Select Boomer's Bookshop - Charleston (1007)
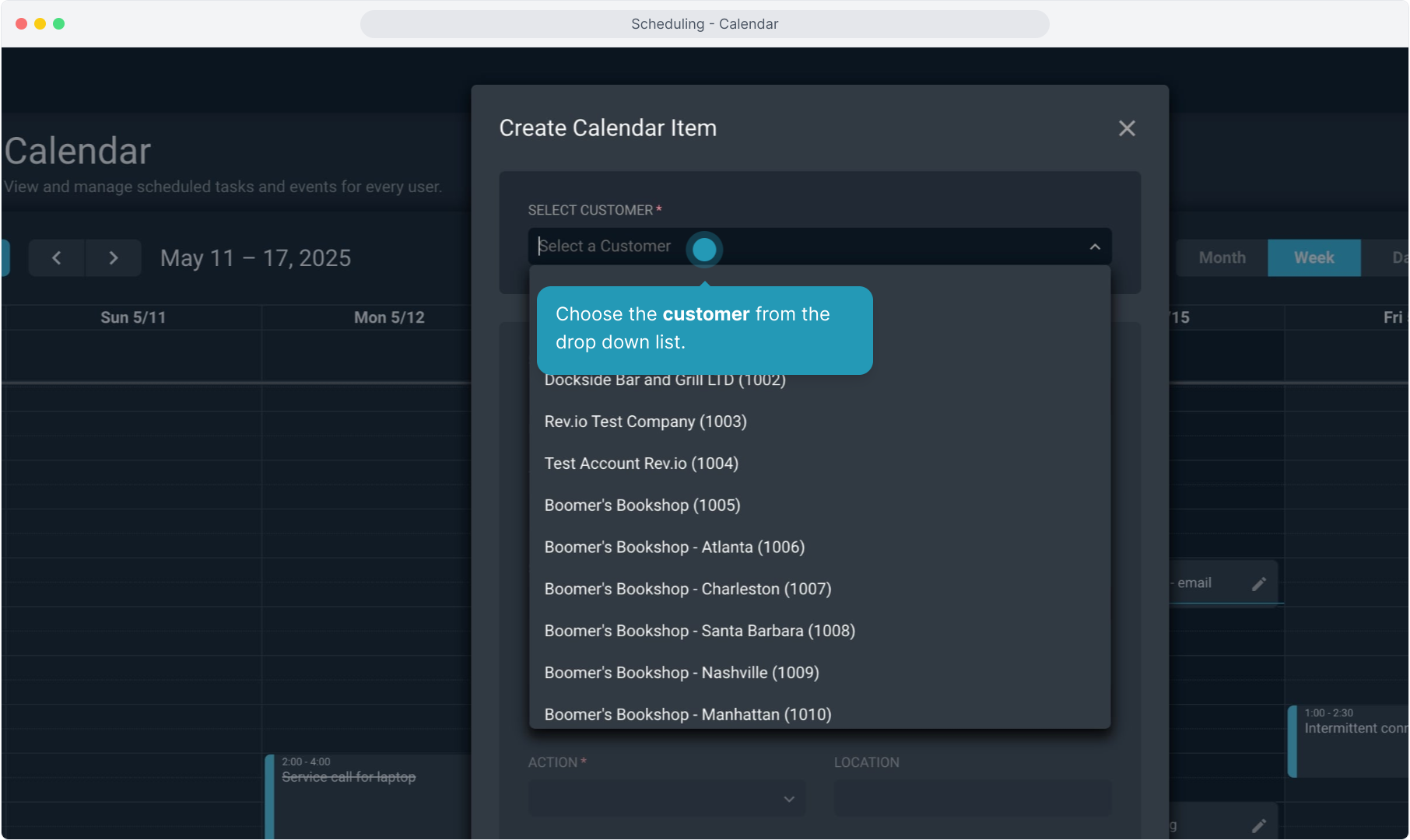This screenshot has width=1410, height=840. 687,590
